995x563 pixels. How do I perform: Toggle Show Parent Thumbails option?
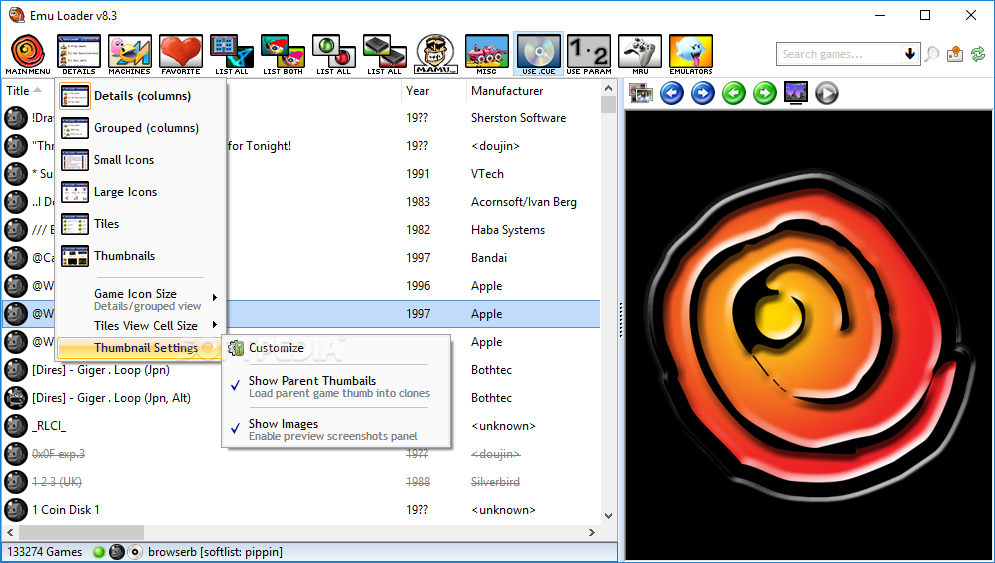coord(336,387)
